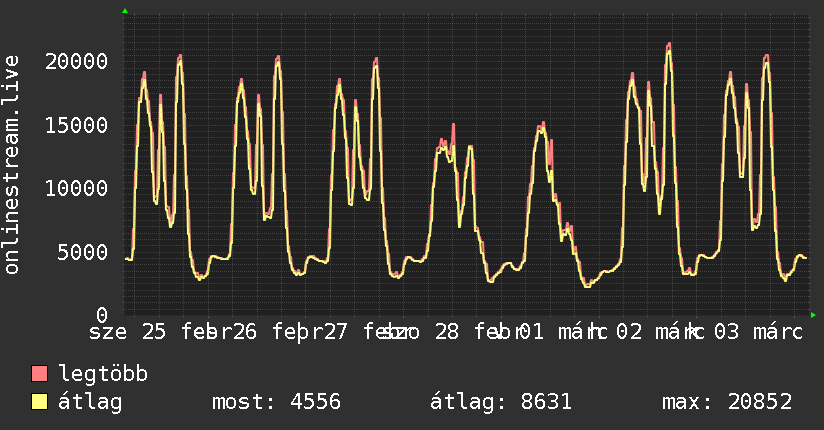Viewport: 824px width, 430px height.
Task: Click the 'max: 20852' statistic
Action: pyautogui.click(x=727, y=402)
